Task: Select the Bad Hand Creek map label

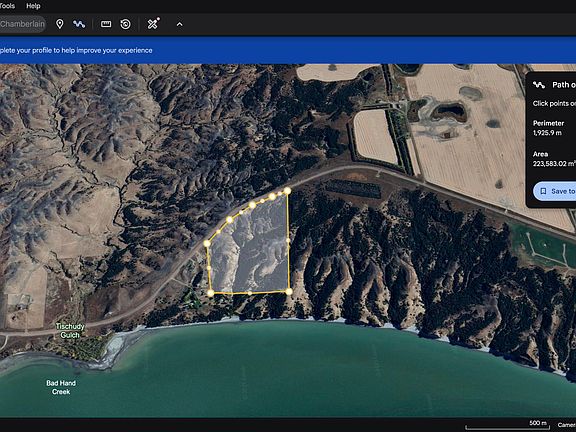Action: 61,387
